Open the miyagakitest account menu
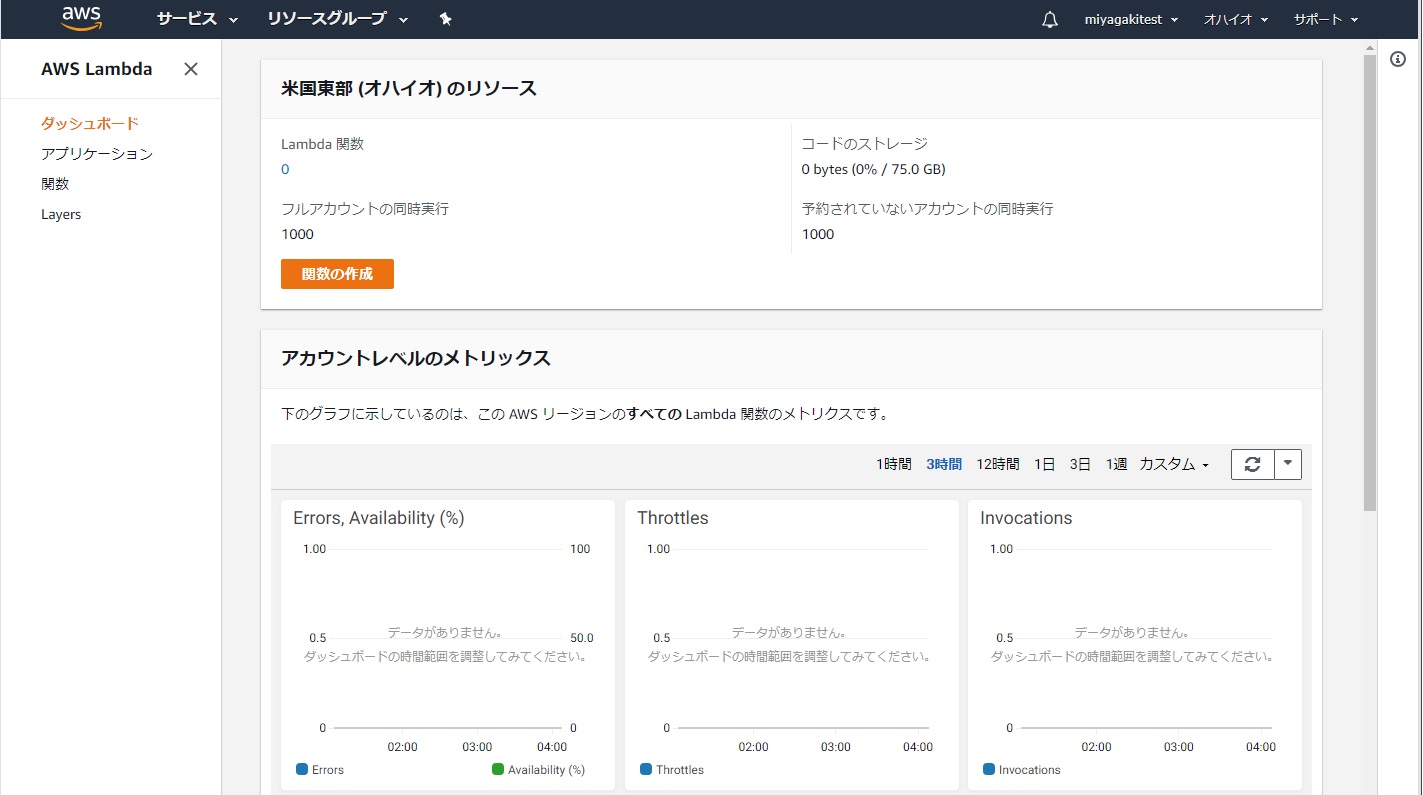The width and height of the screenshot is (1423, 795). coord(1131,20)
